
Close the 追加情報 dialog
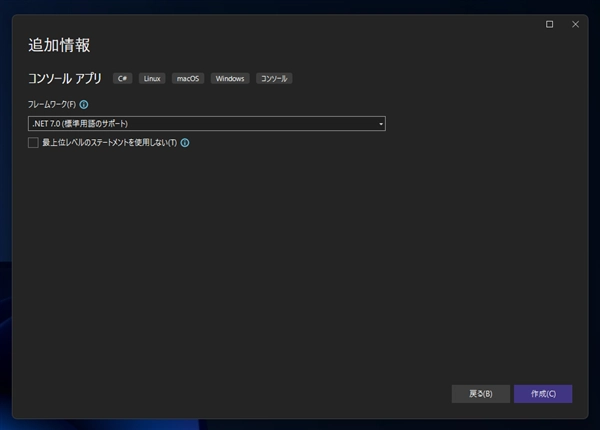tap(576, 24)
